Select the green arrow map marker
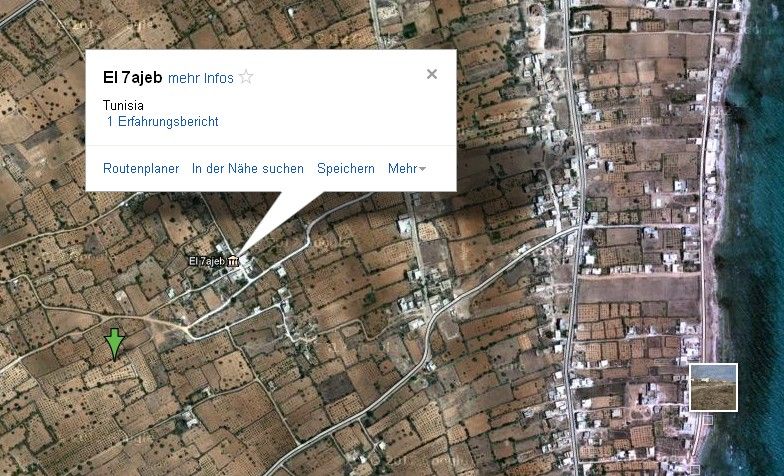The image size is (784, 476). tap(115, 344)
